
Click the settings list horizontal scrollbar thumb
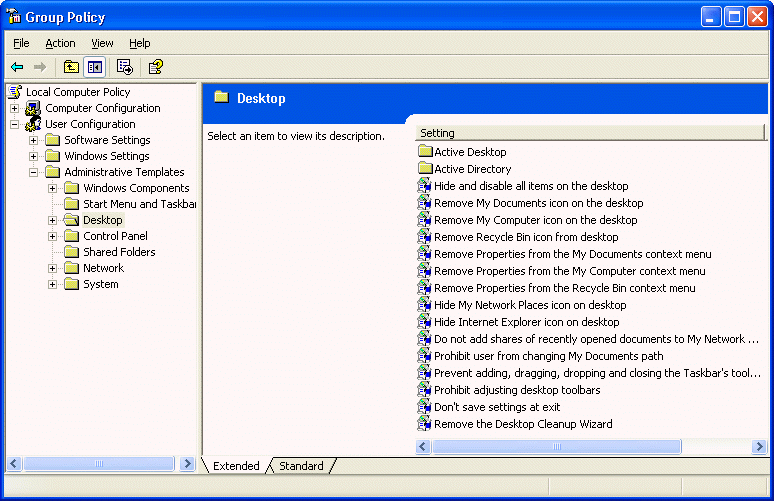[x=557, y=447]
